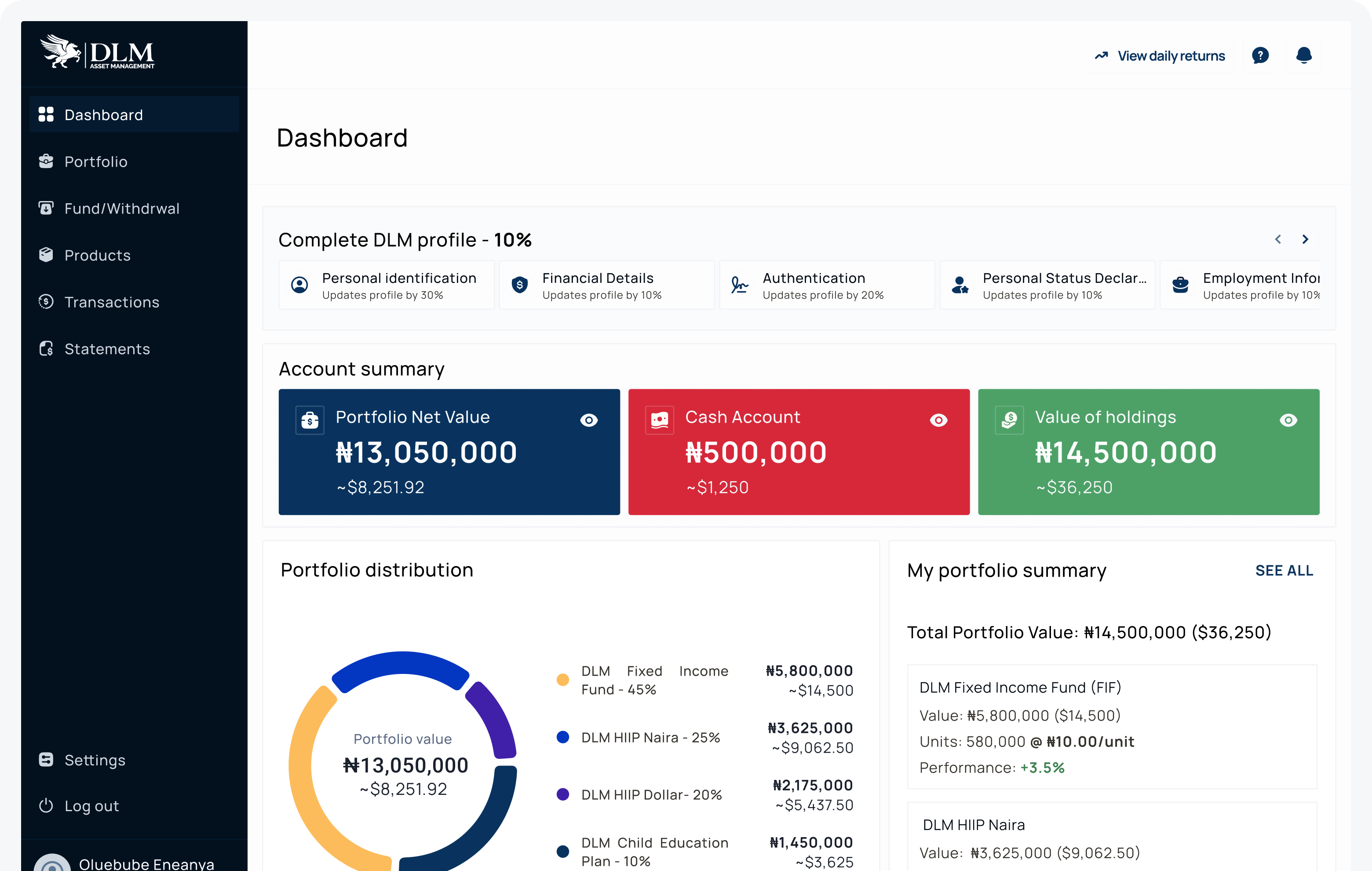Select Portfolio in the sidebar
1372x871 pixels.
[96, 161]
